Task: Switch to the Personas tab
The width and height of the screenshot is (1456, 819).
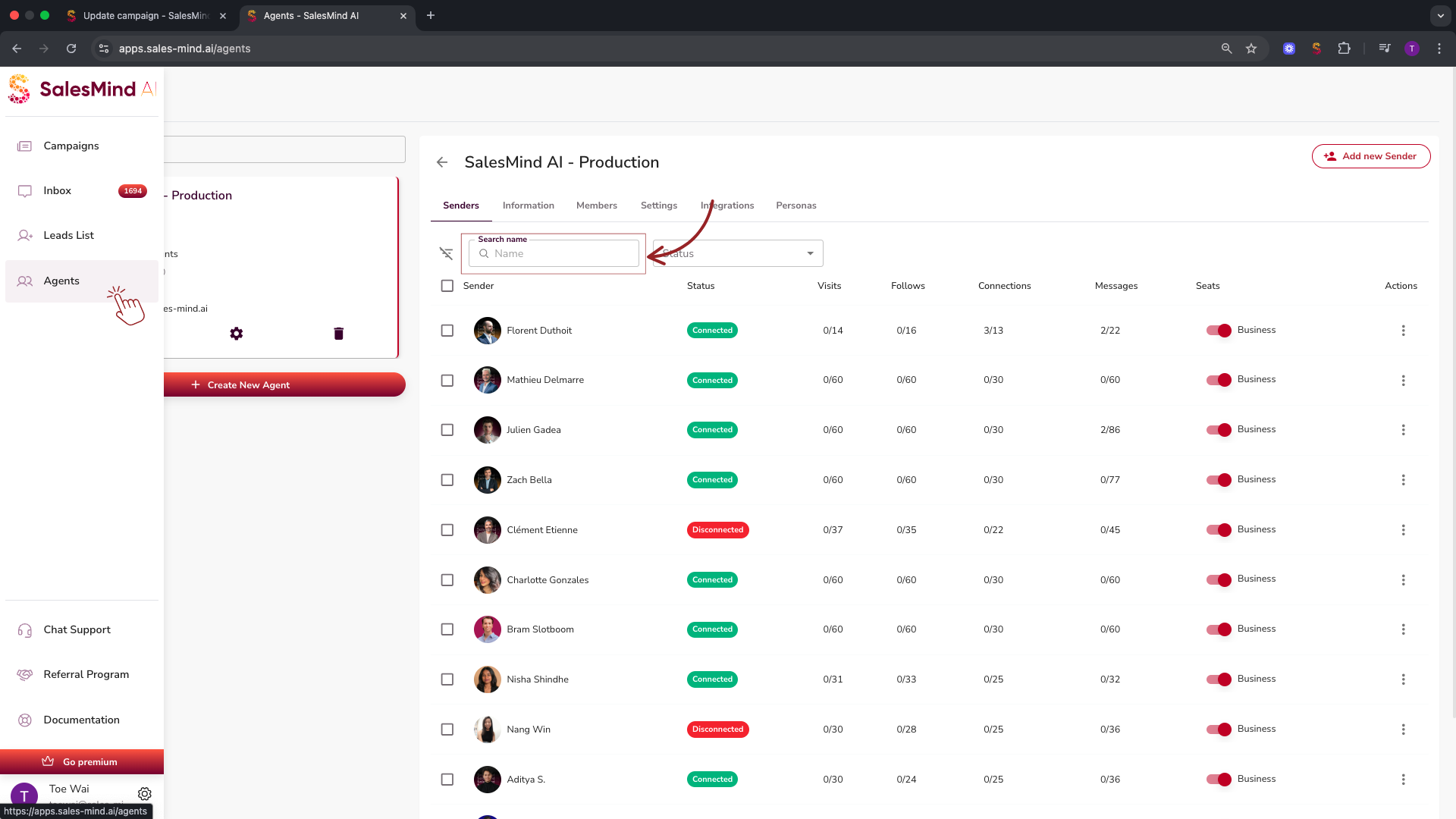Action: pos(795,206)
